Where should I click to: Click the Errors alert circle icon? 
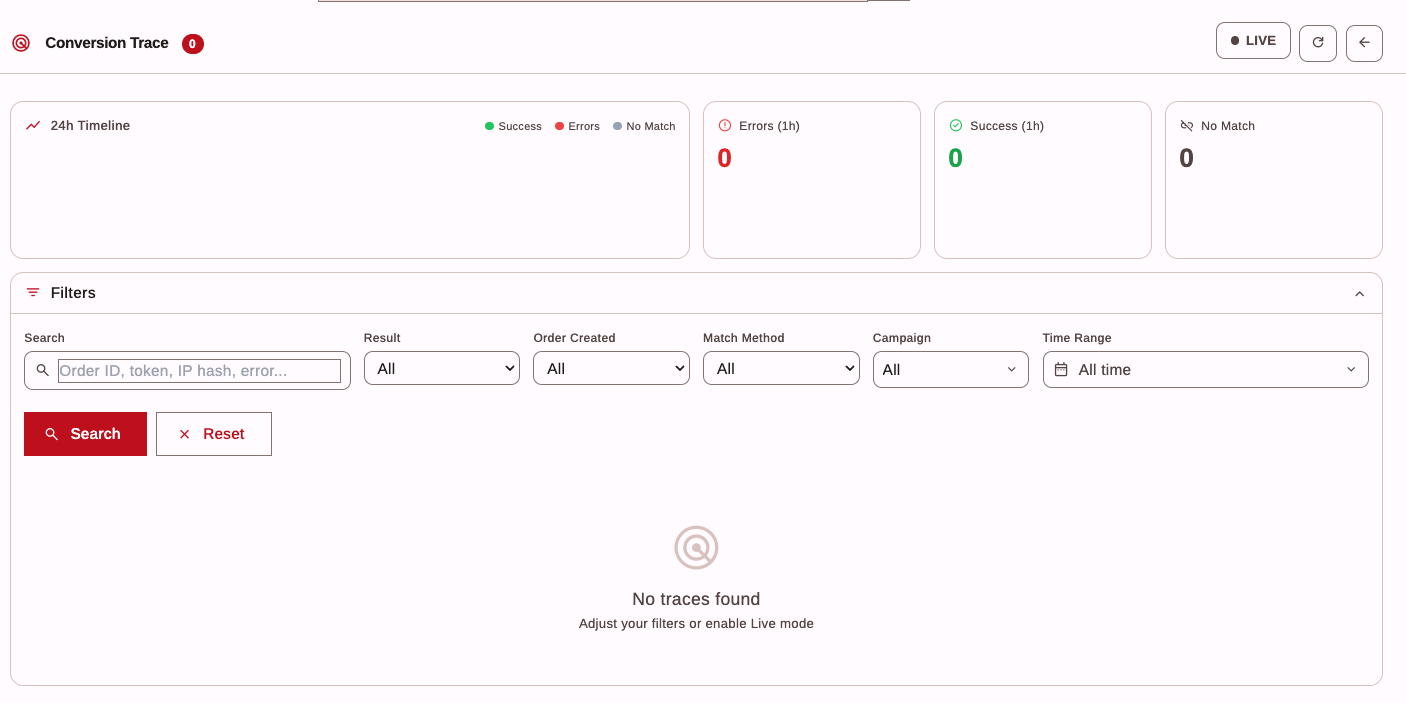(725, 126)
